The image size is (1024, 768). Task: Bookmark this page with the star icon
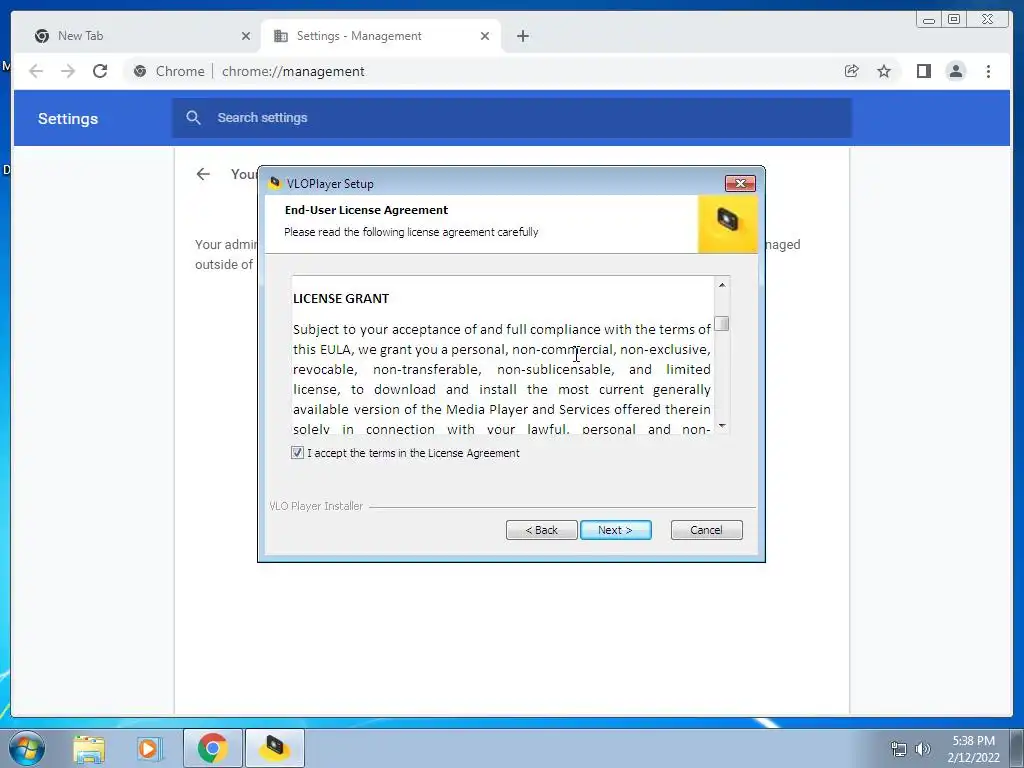(884, 71)
